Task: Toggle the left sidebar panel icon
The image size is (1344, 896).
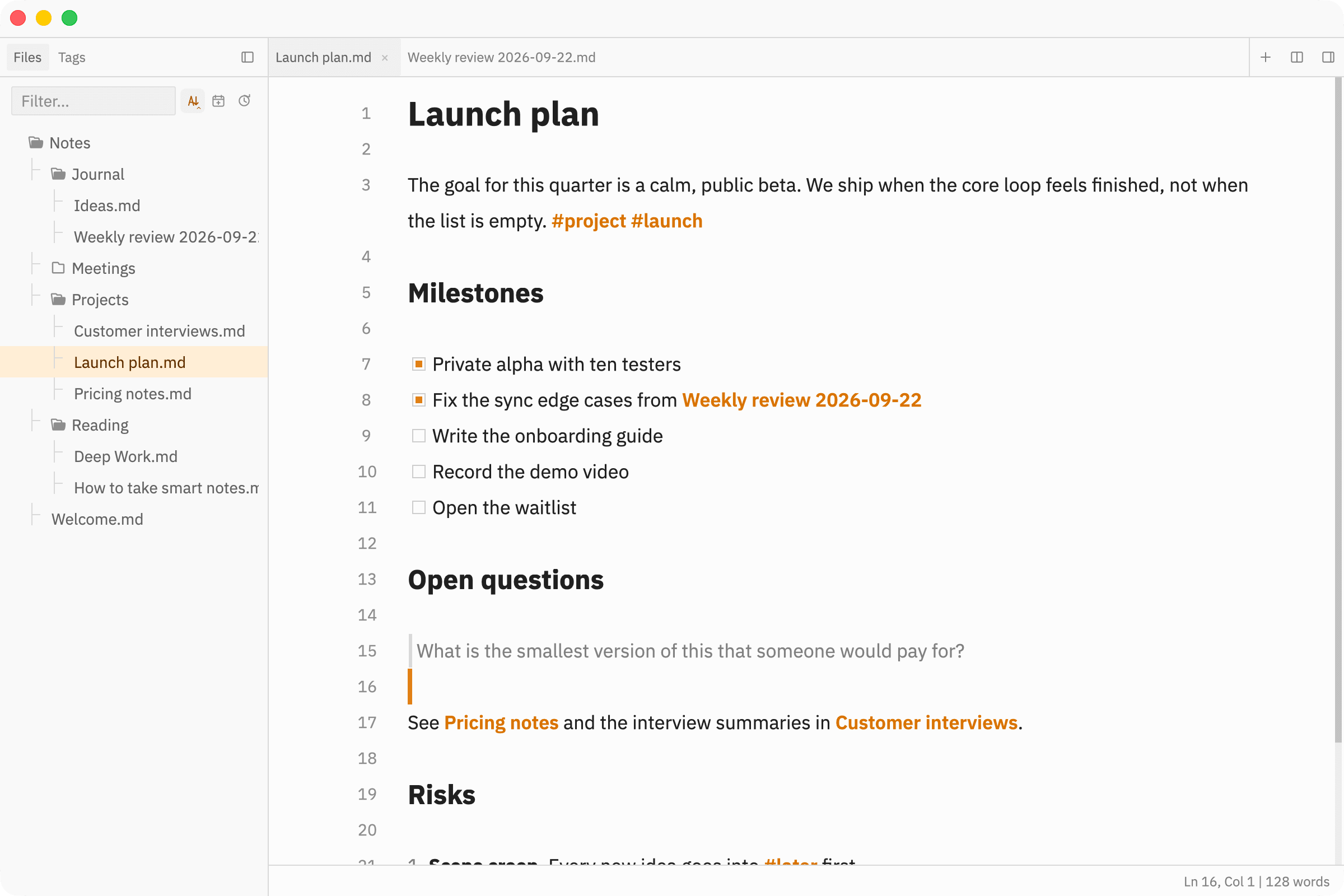Action: [248, 57]
